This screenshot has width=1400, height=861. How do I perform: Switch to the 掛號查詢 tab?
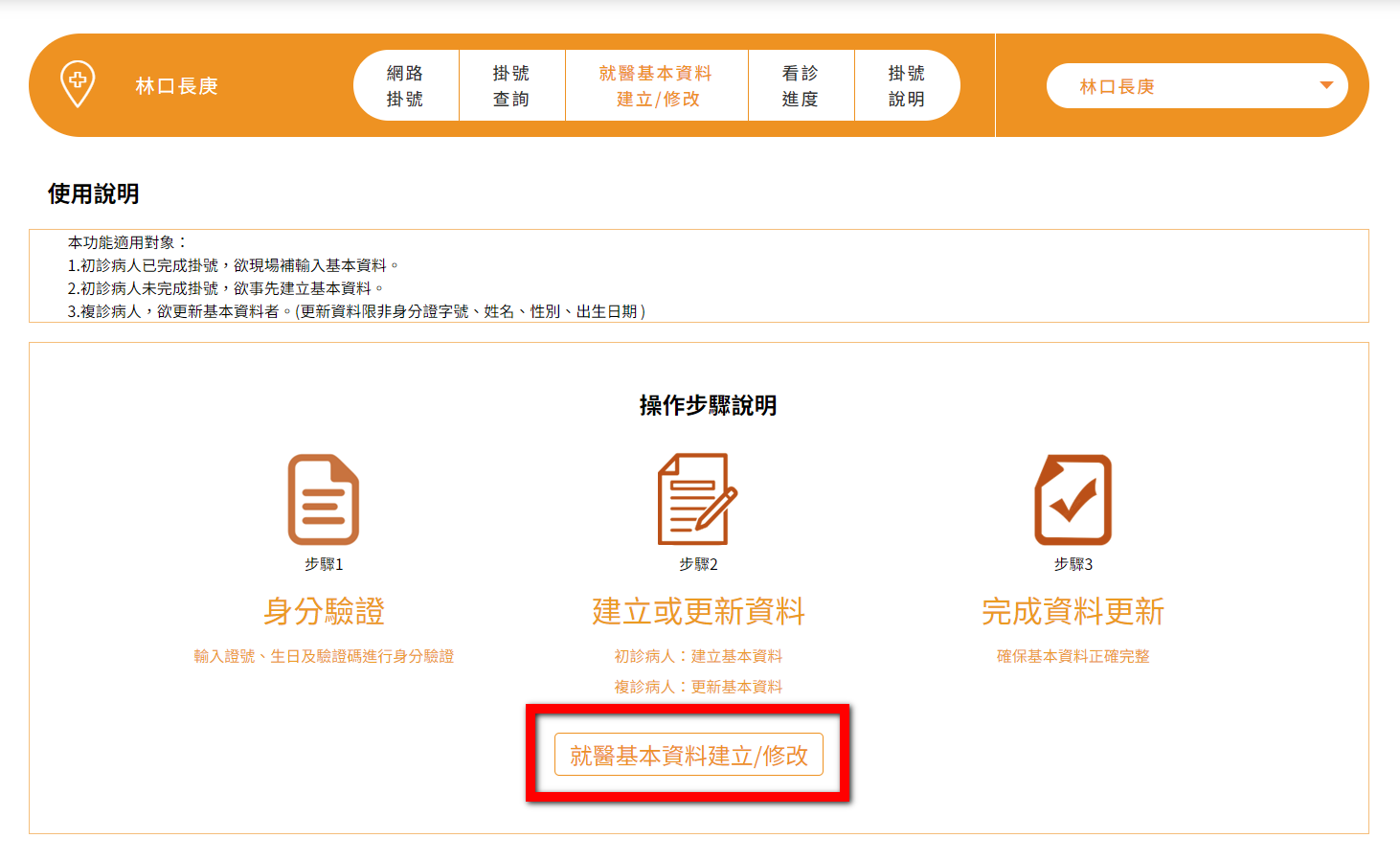coord(512,85)
